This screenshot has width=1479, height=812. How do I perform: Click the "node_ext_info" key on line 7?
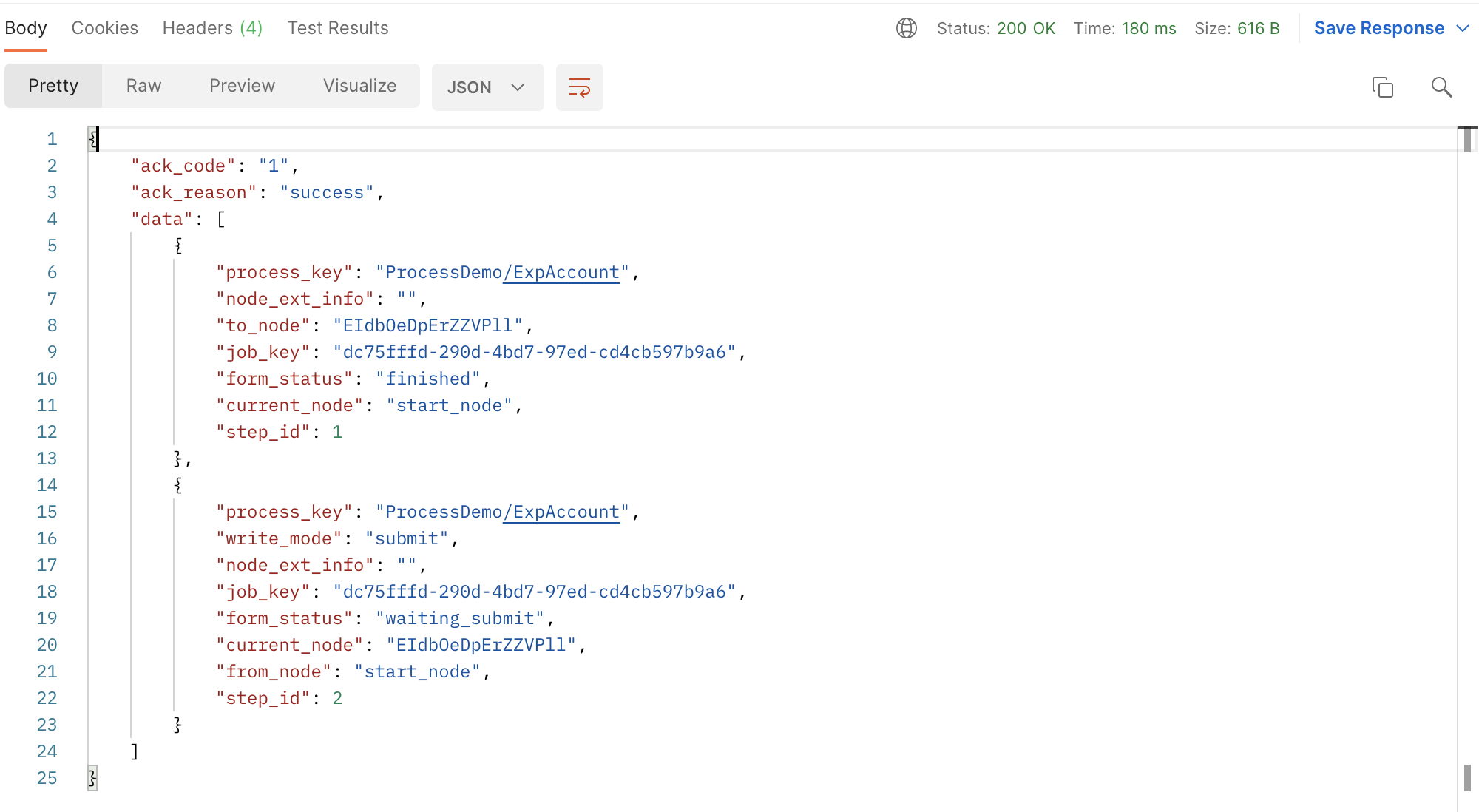point(295,299)
